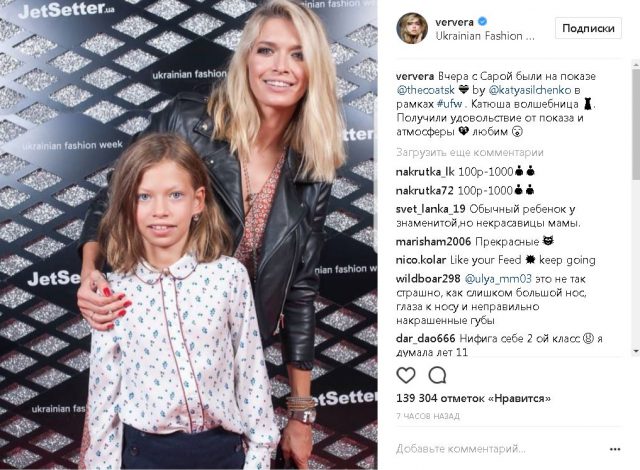Image resolution: width=640 pixels, height=470 pixels.
Task: Open Ukrainian Fashion location link
Action: [x=485, y=36]
